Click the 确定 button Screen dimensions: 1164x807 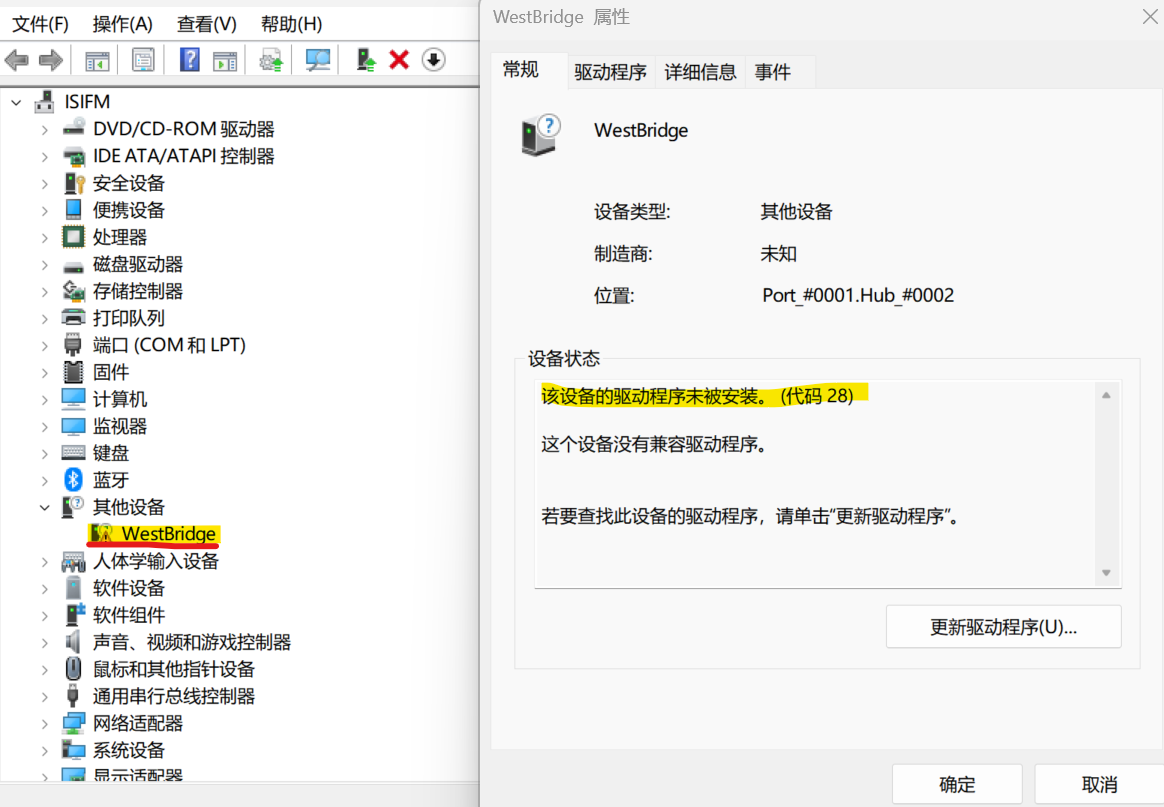(x=955, y=784)
